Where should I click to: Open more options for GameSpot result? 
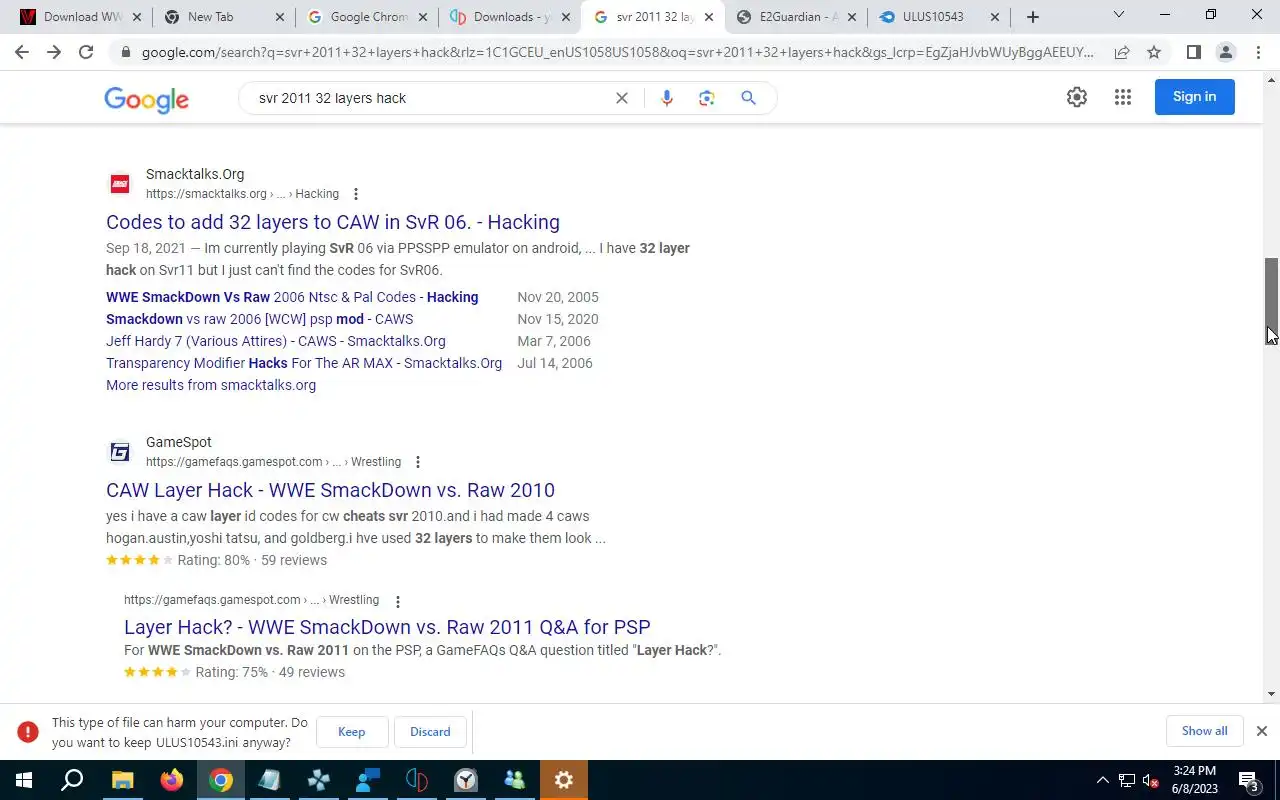click(x=417, y=462)
